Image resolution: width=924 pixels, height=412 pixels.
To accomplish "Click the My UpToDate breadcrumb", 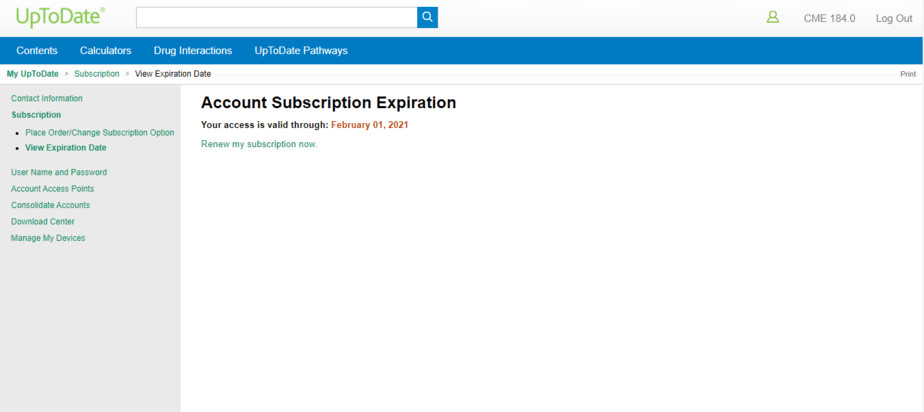I will tap(33, 74).
